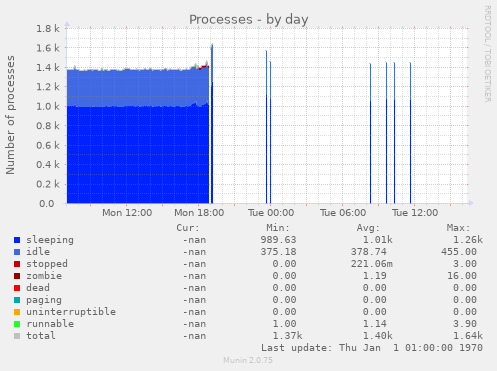Click the 'Avg:' column header

tap(368, 228)
